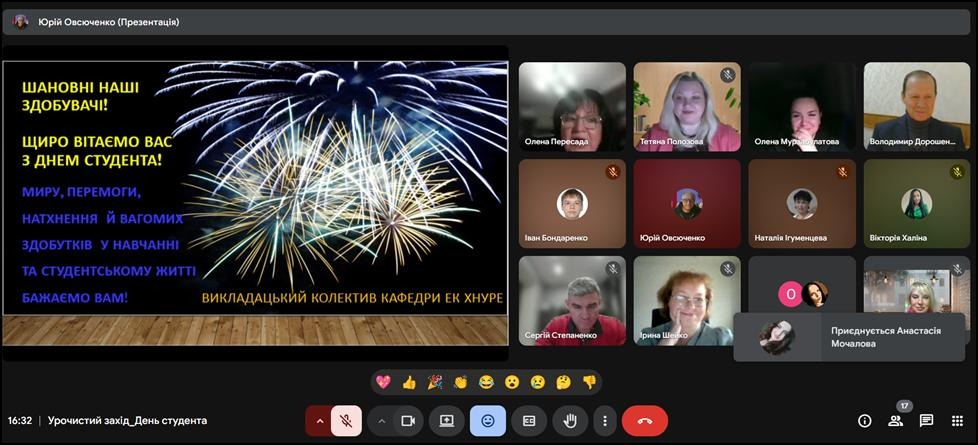
Task: Select Володимир Дорошенко's video tile
Action: (x=916, y=106)
